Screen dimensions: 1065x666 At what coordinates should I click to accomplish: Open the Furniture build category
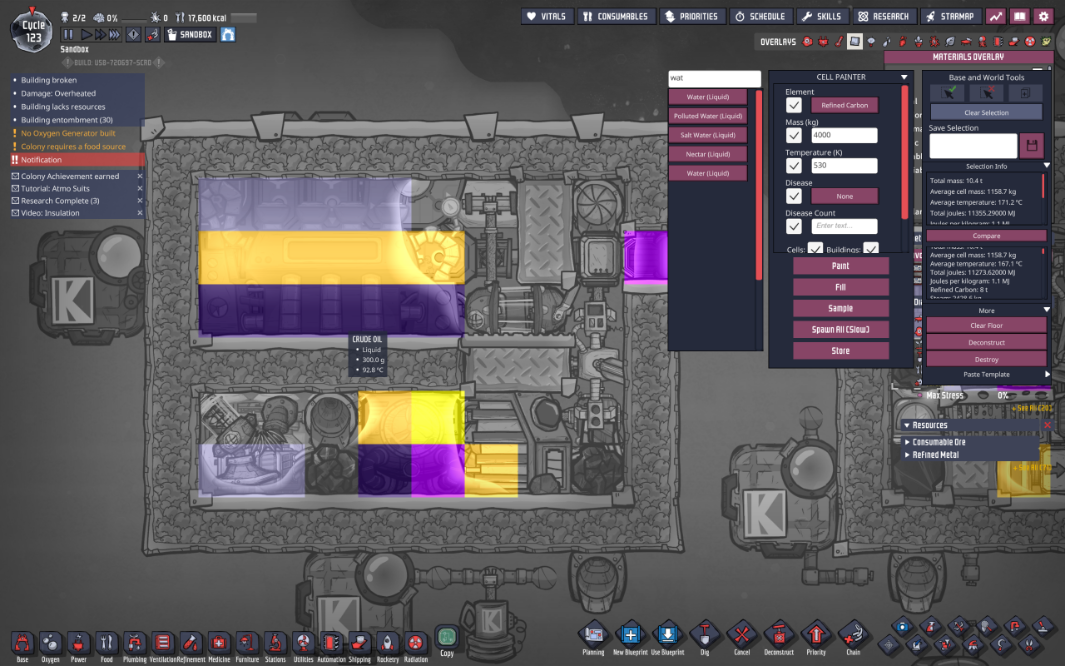(x=247, y=644)
